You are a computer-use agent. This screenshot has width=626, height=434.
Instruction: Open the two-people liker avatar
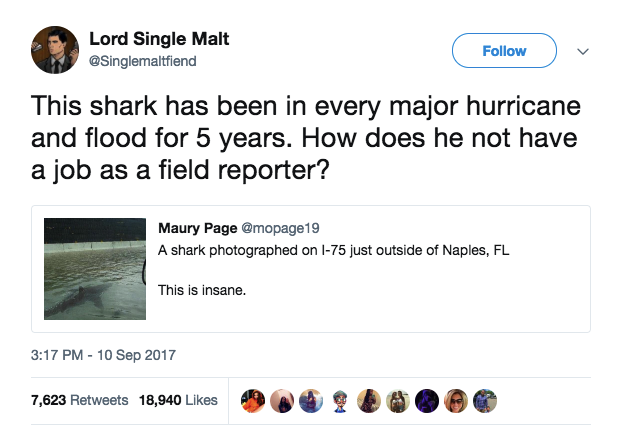tap(398, 401)
